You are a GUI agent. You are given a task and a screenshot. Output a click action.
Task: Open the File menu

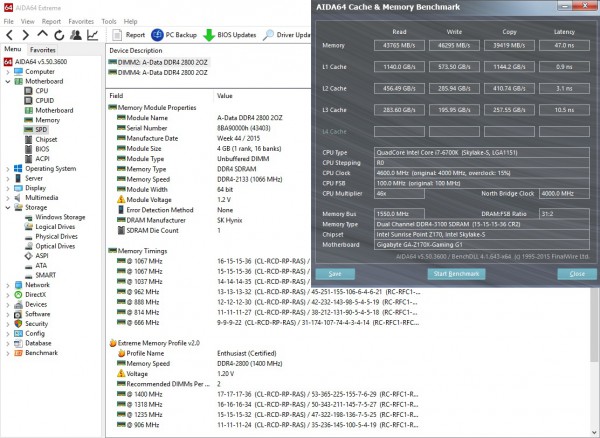click(8, 21)
